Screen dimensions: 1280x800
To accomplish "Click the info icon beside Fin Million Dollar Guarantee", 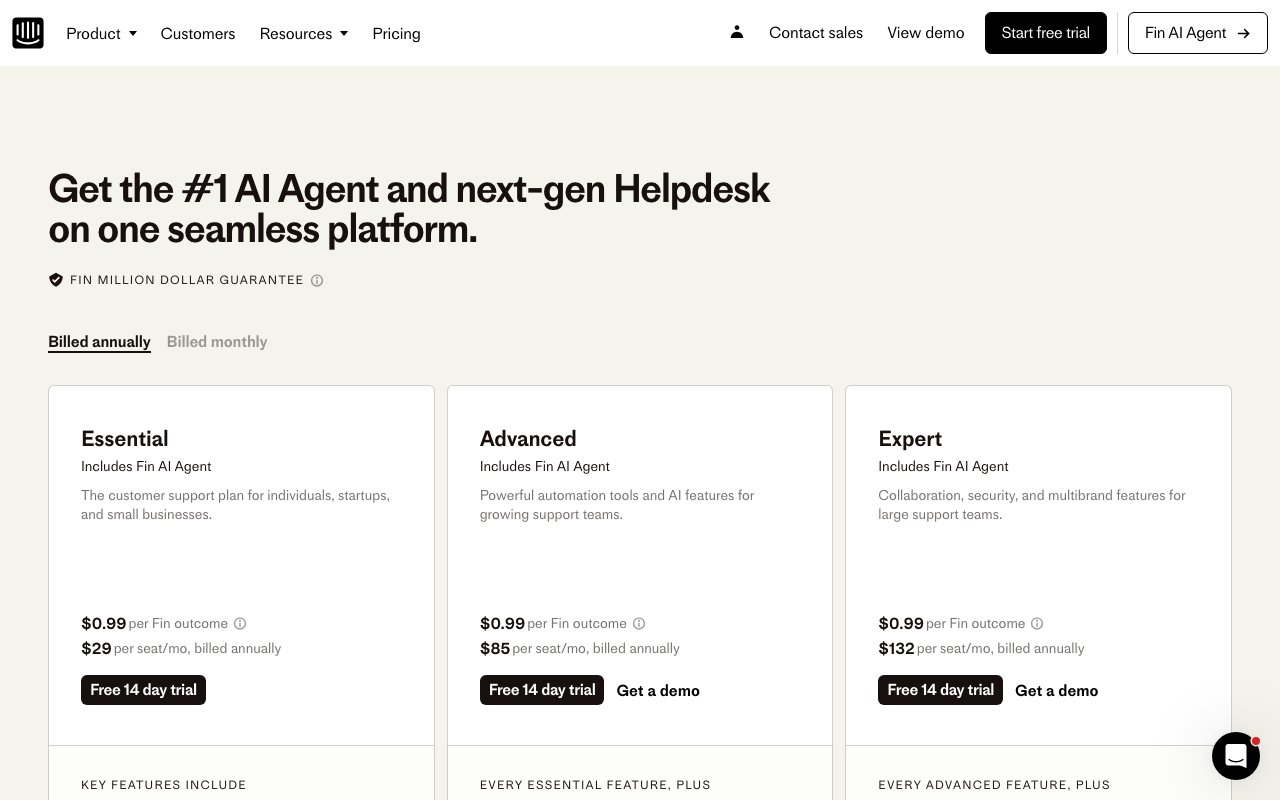I will click(317, 281).
